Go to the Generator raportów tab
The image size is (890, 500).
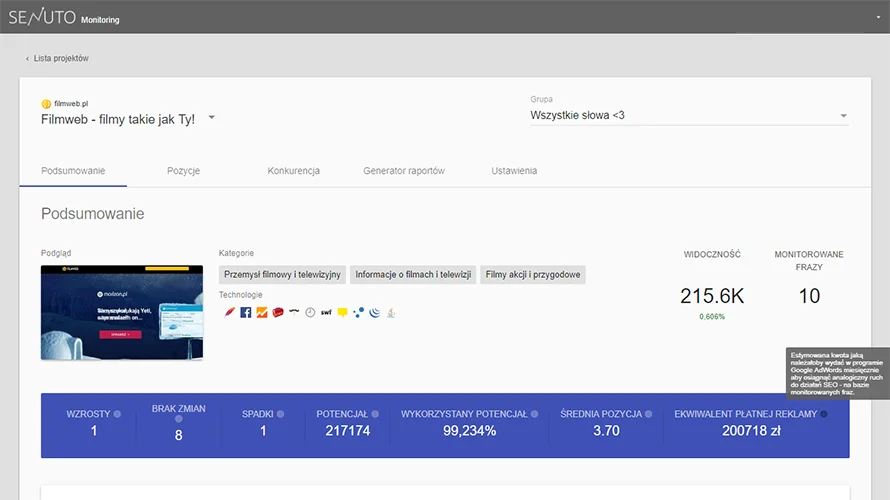(x=403, y=171)
